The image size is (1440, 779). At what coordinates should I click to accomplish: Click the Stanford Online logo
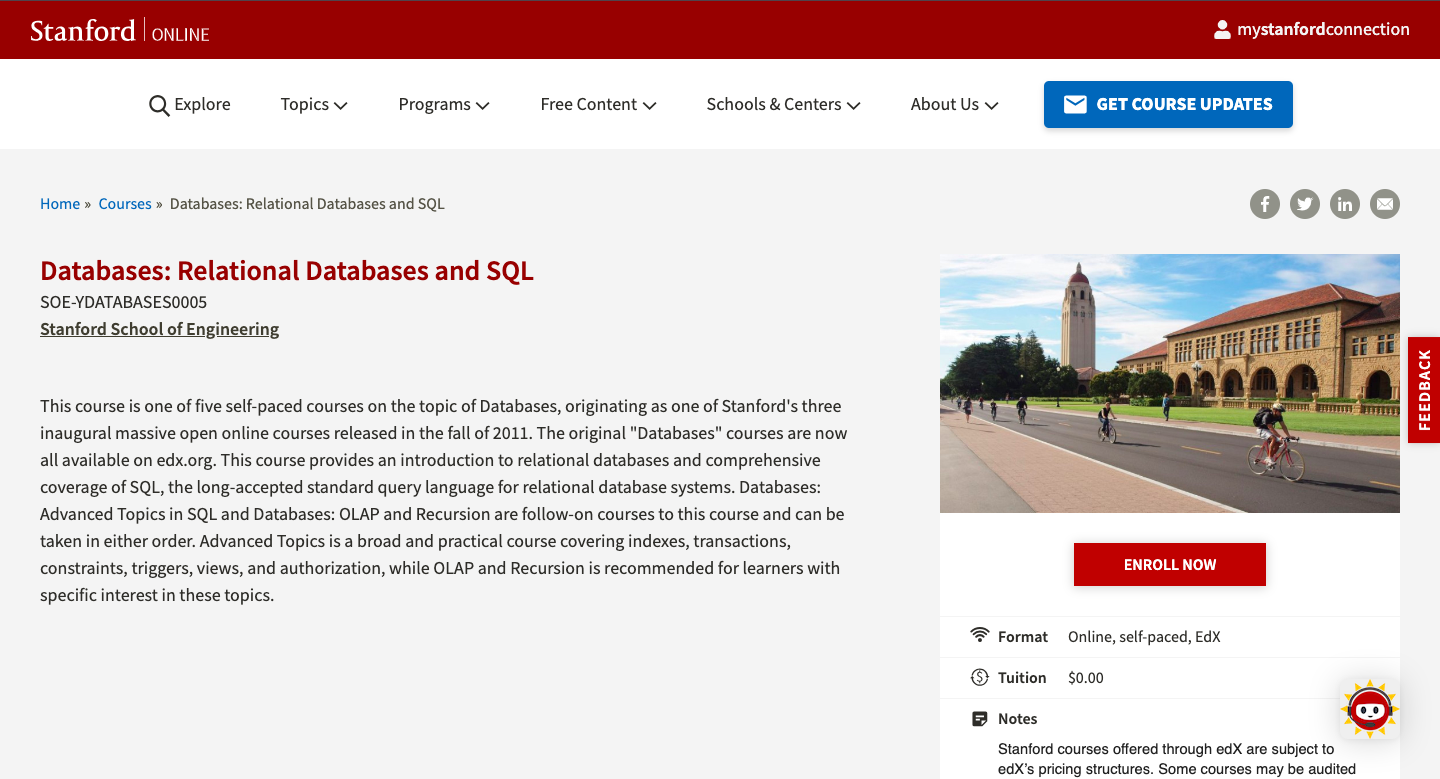pyautogui.click(x=120, y=31)
